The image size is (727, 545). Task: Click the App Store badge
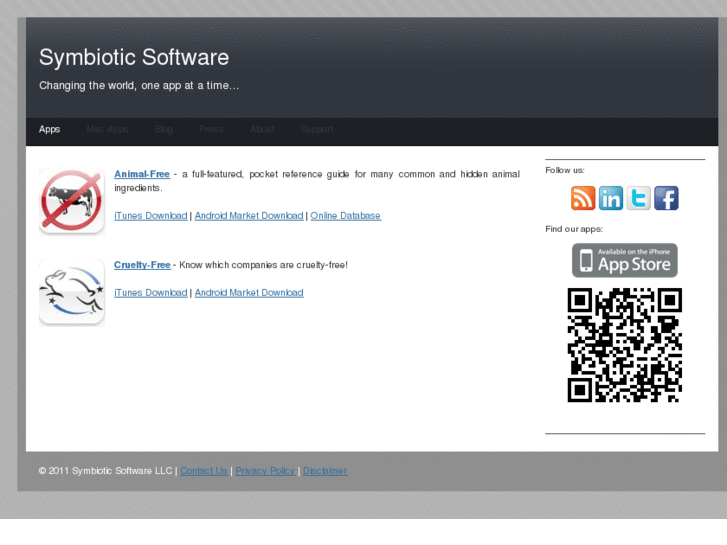[x=625, y=260]
